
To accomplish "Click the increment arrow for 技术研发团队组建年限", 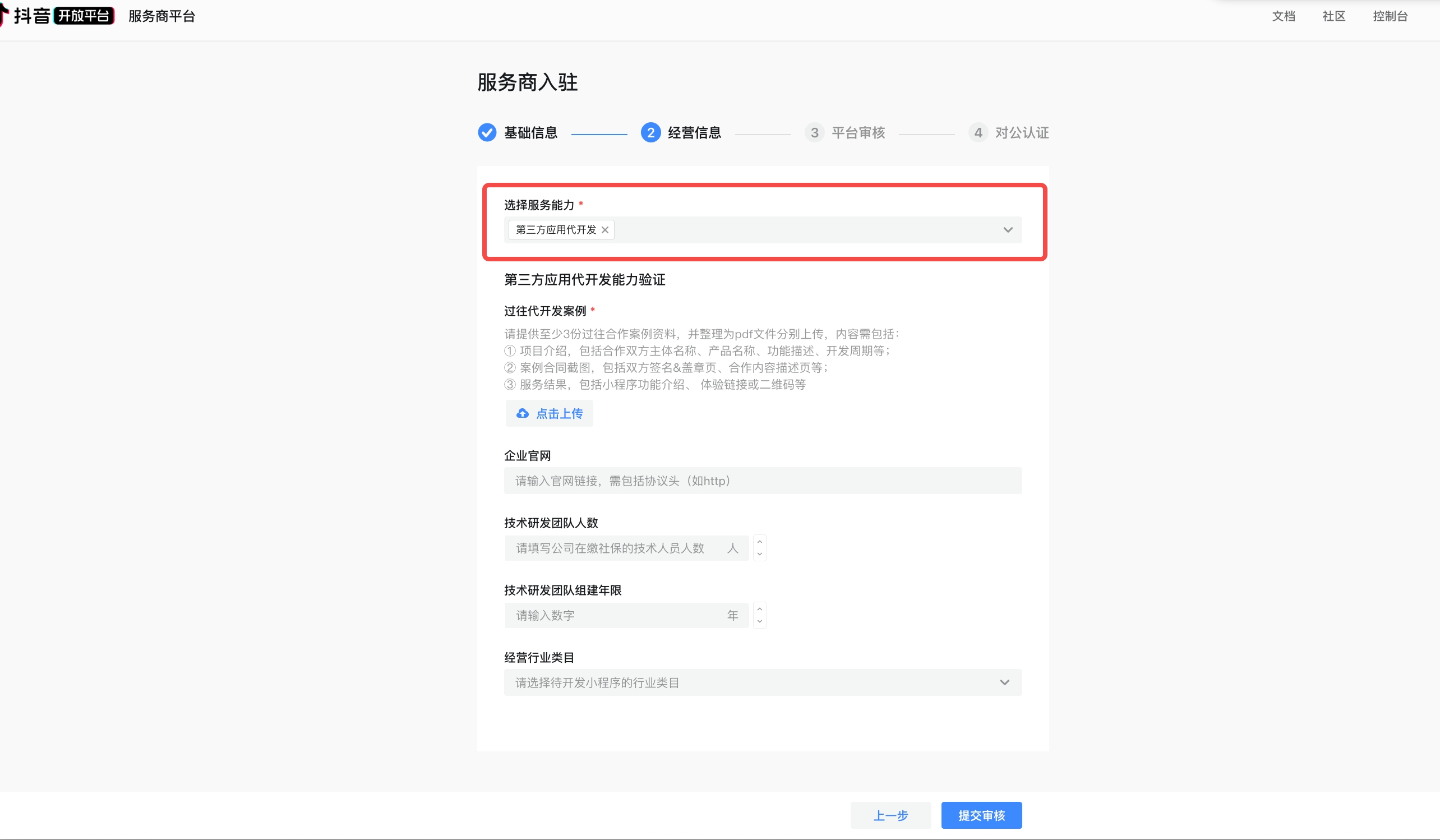I will coord(759,609).
